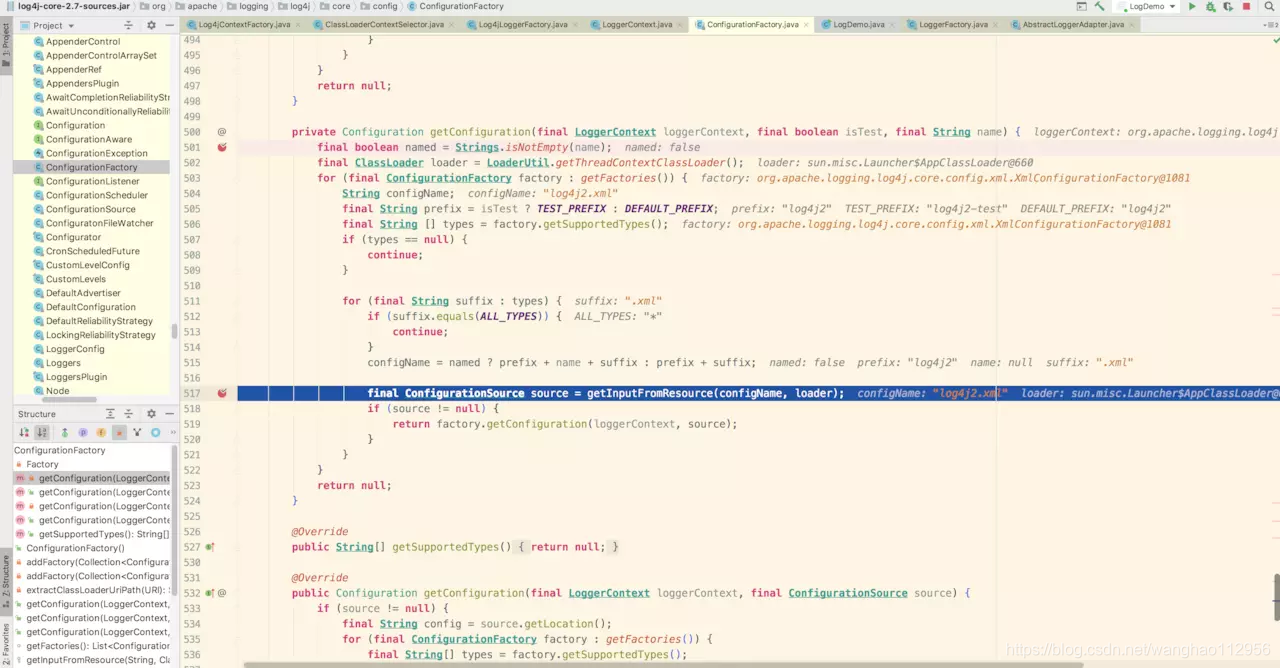The image size is (1280, 668).
Task: Switch to AbstractLoggerAdapter.java tab
Action: tap(1072, 24)
